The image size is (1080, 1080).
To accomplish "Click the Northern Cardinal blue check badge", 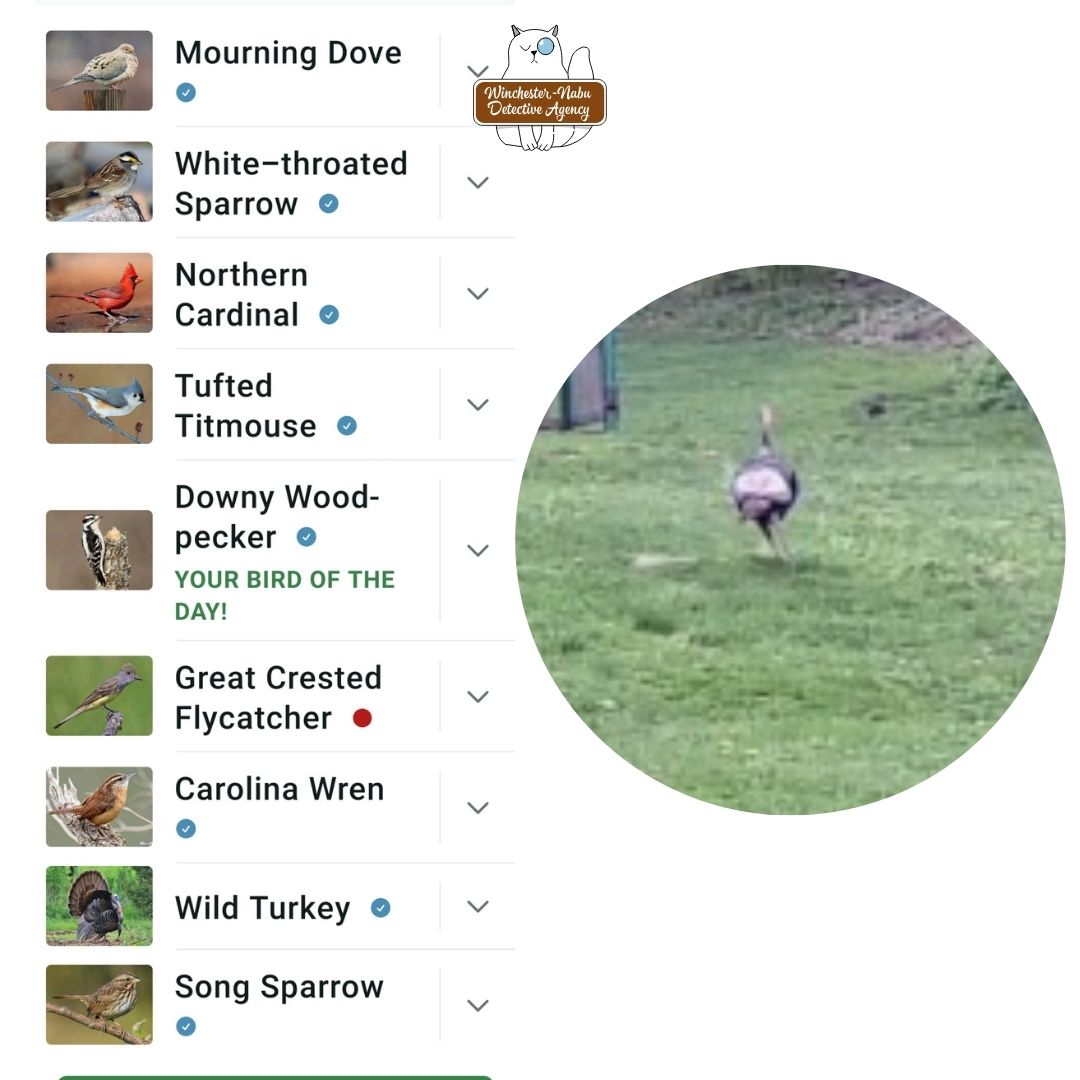I will pyautogui.click(x=329, y=315).
